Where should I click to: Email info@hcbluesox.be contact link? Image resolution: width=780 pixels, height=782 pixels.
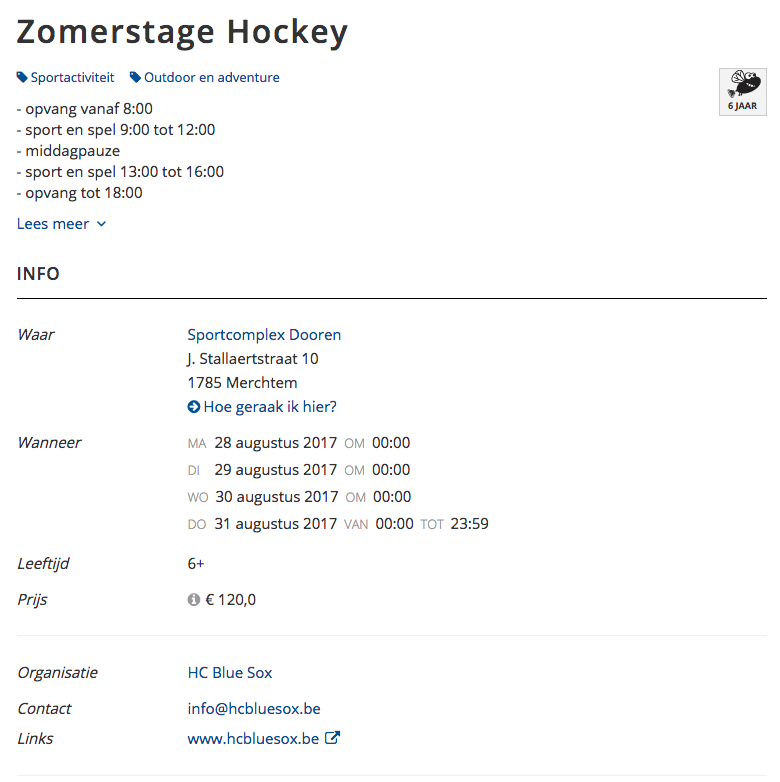pos(254,709)
